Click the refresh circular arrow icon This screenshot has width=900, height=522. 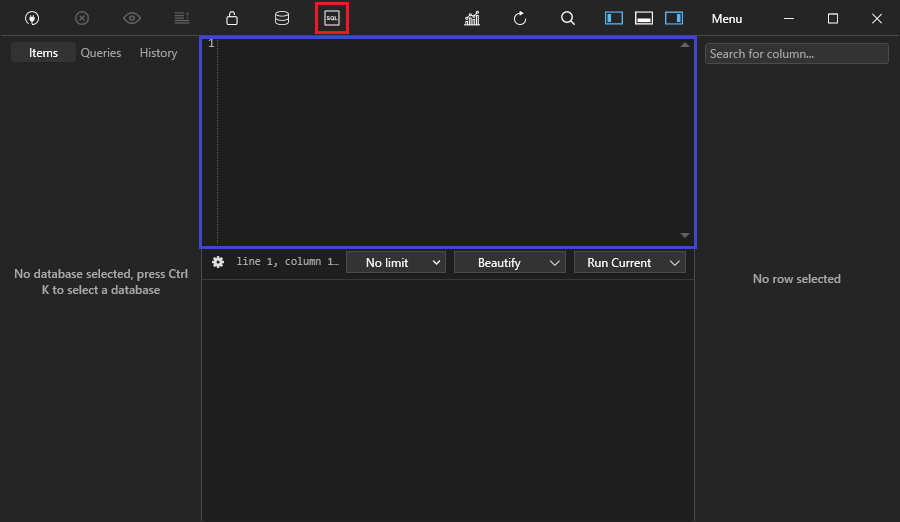click(x=520, y=18)
